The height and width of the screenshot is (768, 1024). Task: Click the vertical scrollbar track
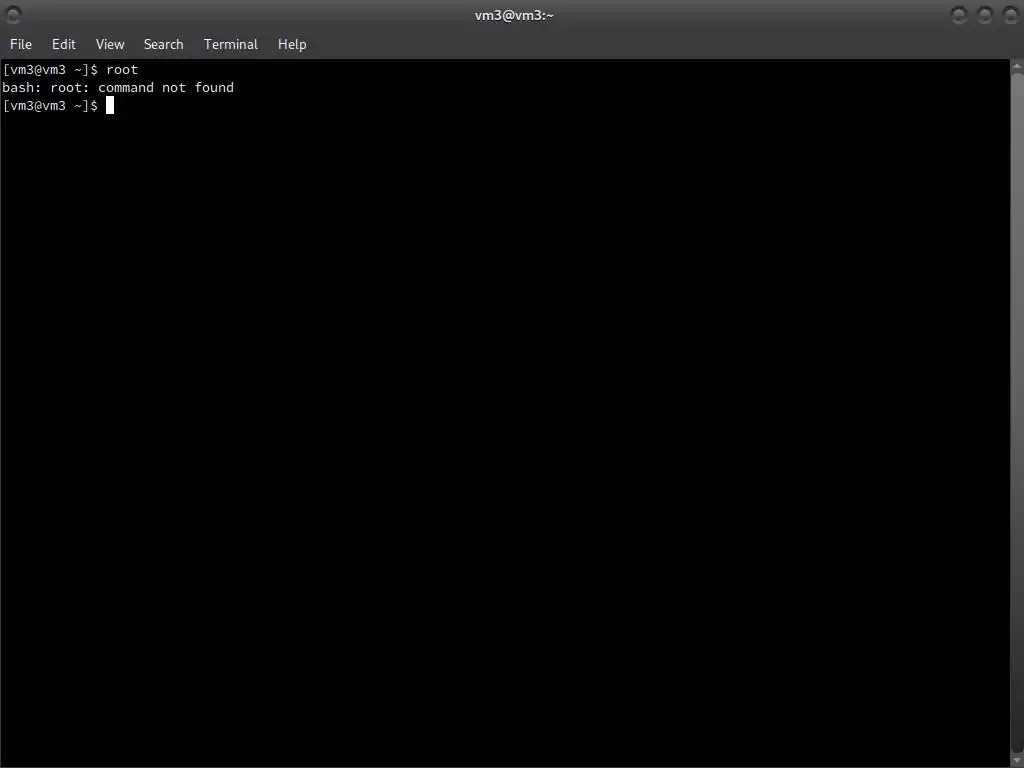pyautogui.click(x=1017, y=413)
